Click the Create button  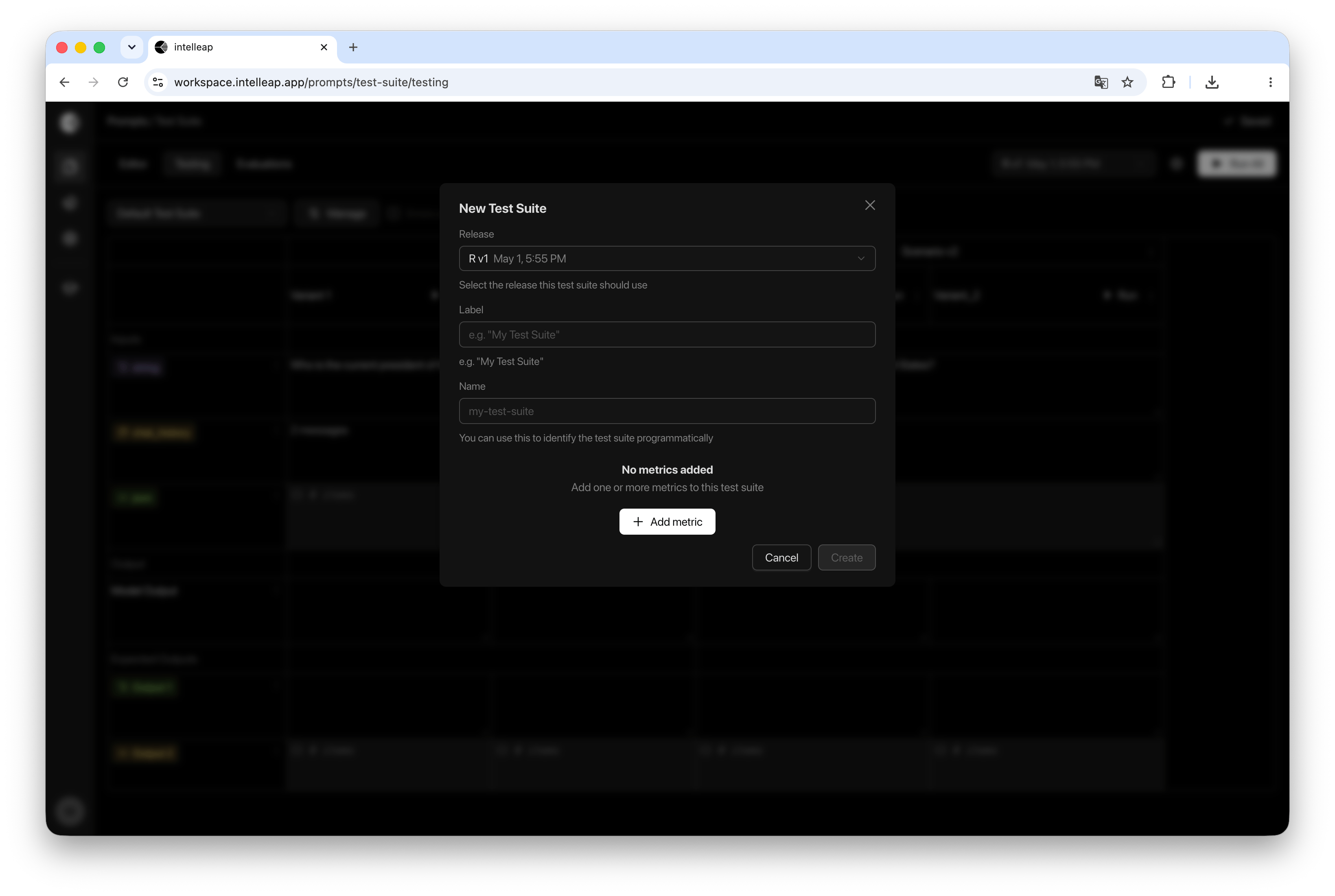[x=846, y=558]
